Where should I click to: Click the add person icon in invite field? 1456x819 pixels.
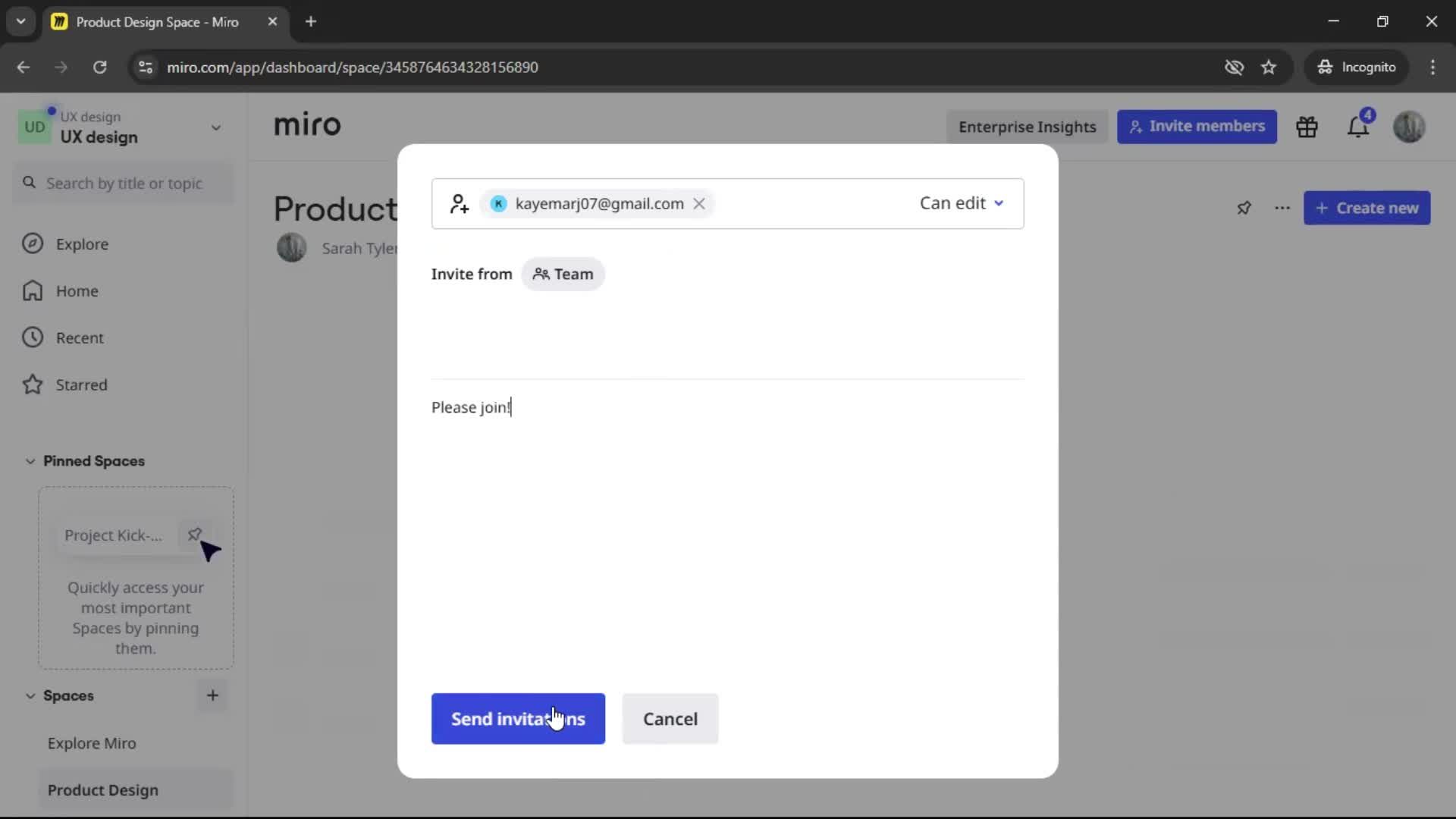click(459, 203)
